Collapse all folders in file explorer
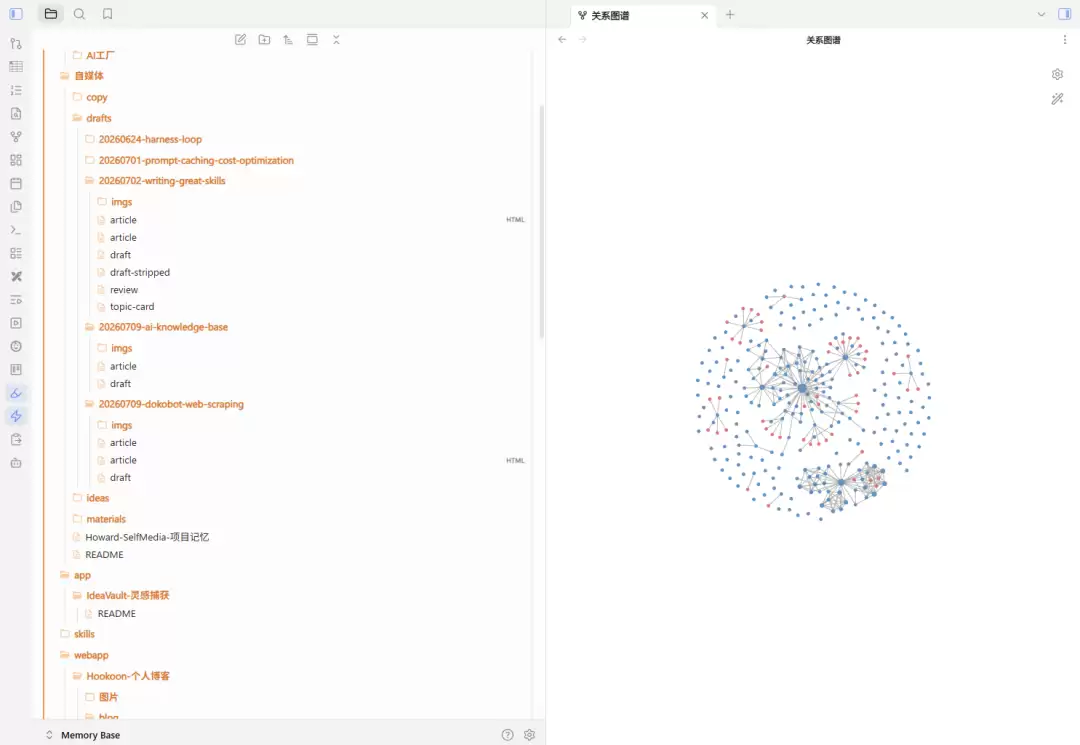The image size is (1080, 745). click(336, 40)
